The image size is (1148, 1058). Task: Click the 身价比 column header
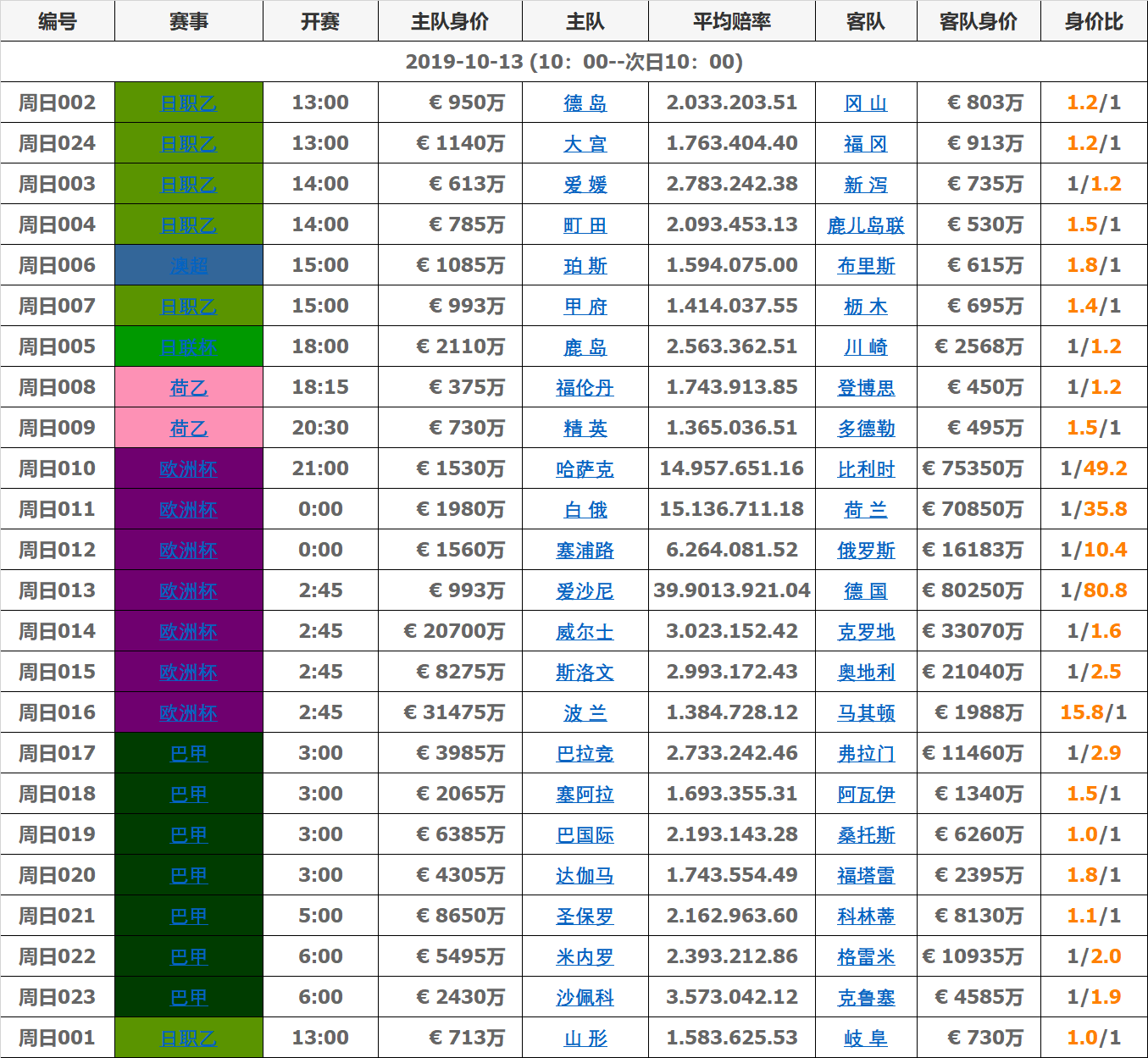[1094, 21]
